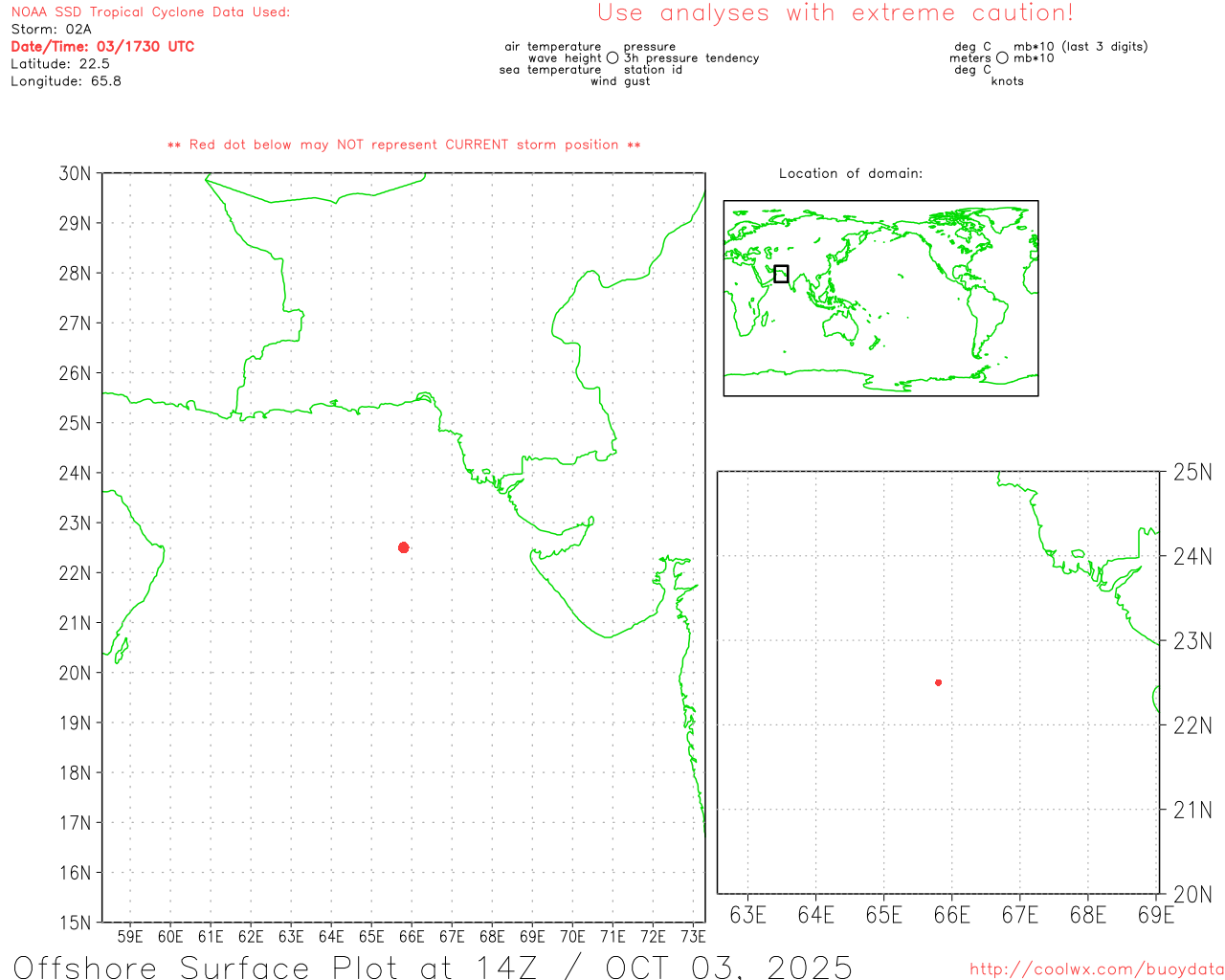The height and width of the screenshot is (980, 1225).
Task: Click the red storm dot on the large map
Action: 404,547
